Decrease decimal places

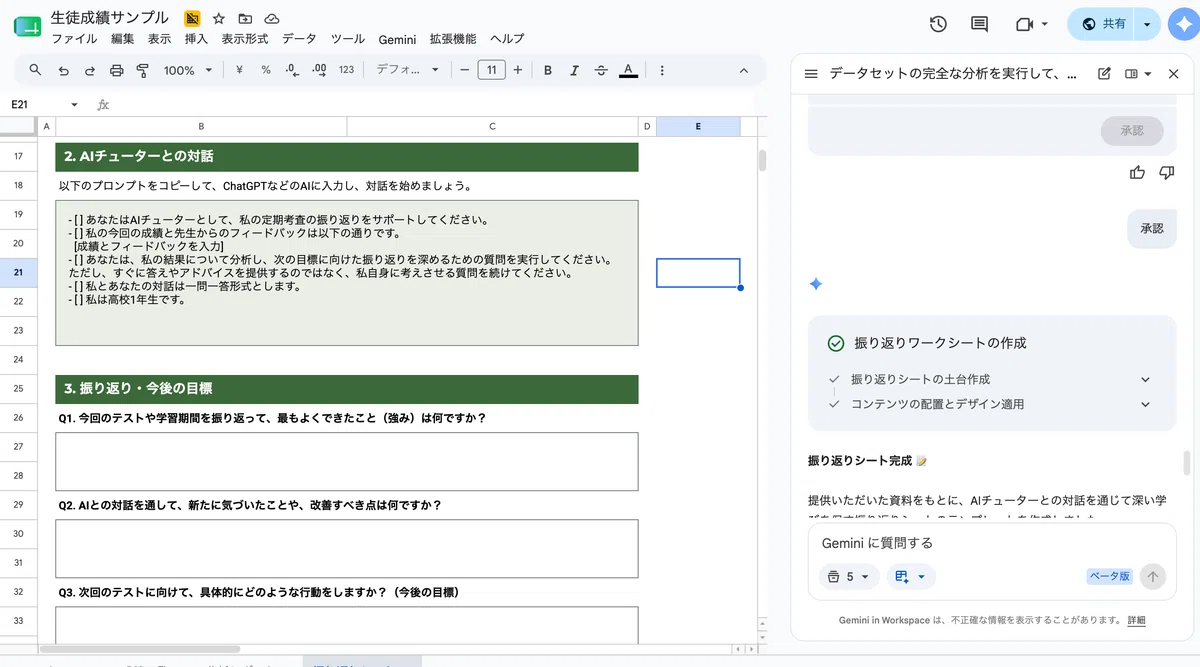tap(292, 70)
